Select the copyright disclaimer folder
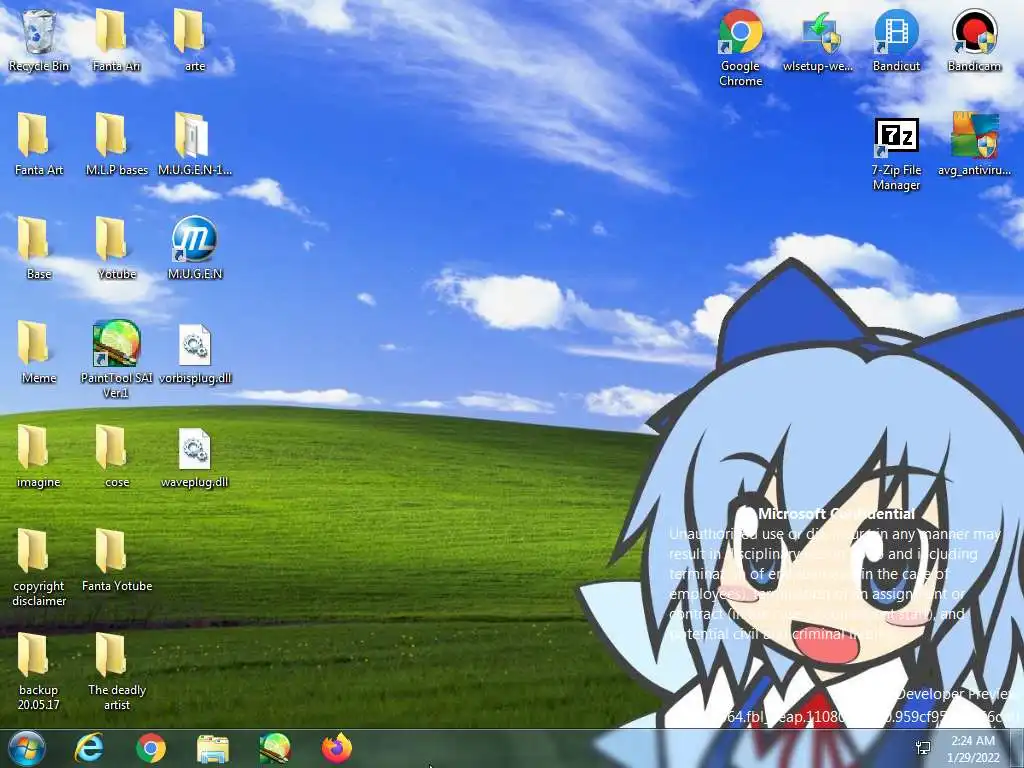The height and width of the screenshot is (768, 1024). point(39,567)
